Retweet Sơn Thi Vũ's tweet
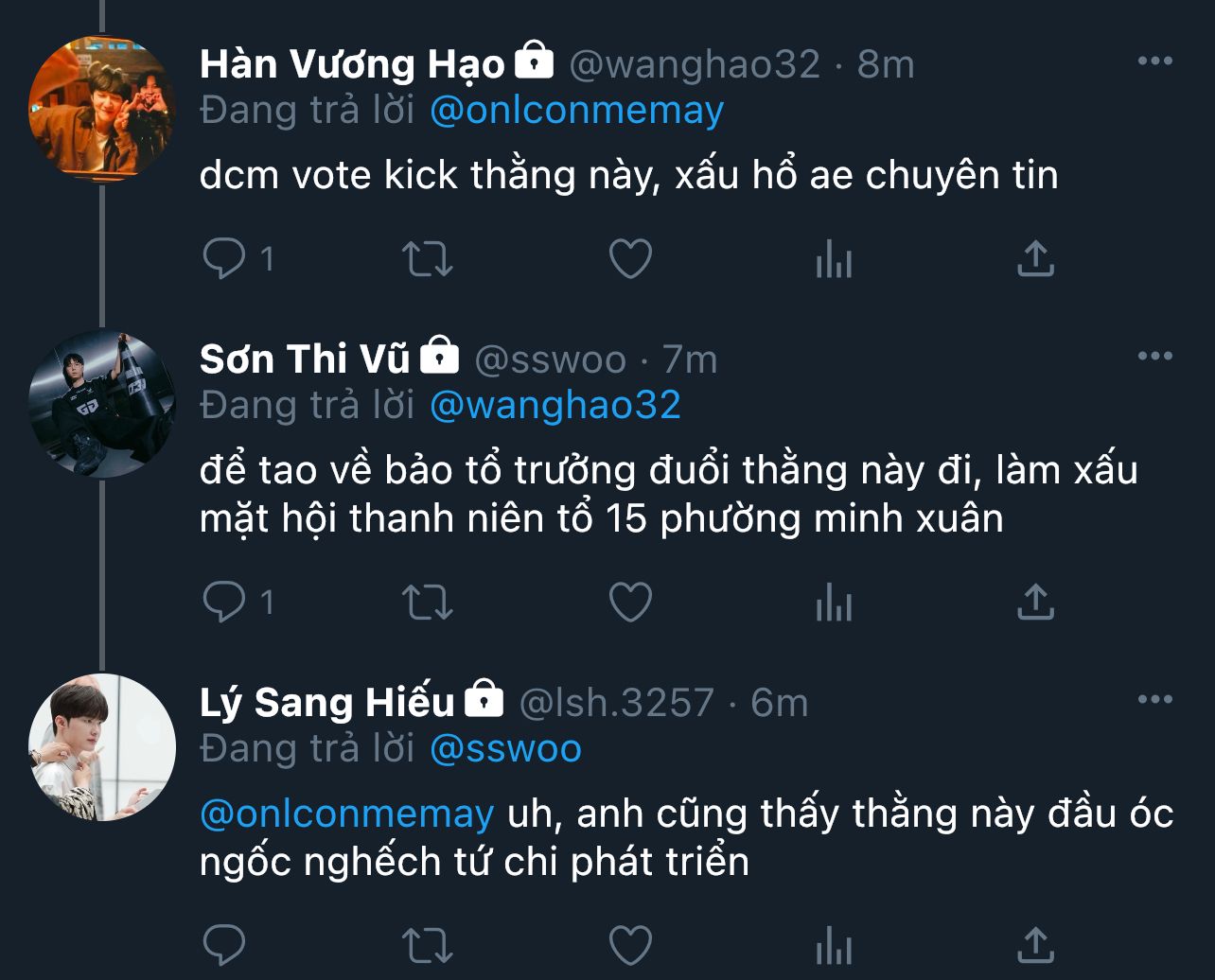The width and height of the screenshot is (1215, 980). click(x=429, y=602)
